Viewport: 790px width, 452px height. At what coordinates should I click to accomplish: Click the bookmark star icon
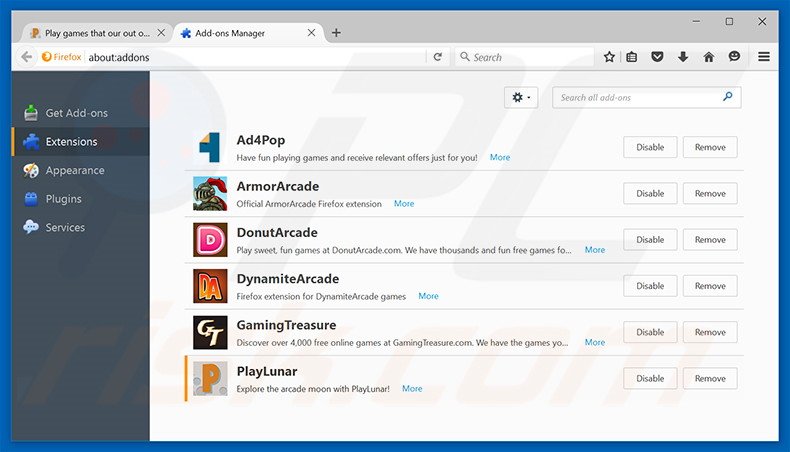pyautogui.click(x=609, y=57)
